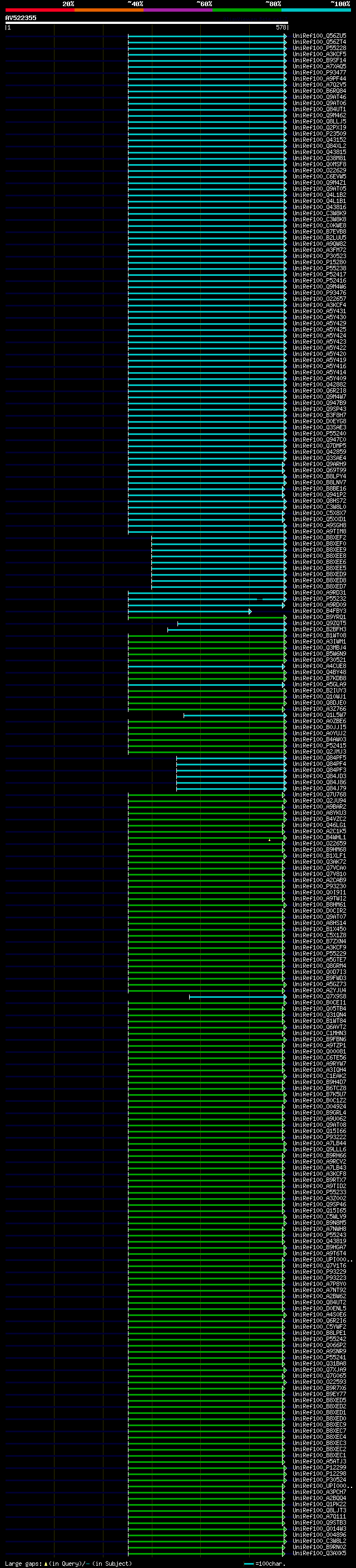This screenshot has width=356, height=1568.
Task: Select the UniRef100_P15280 label
Action: [x=319, y=263]
